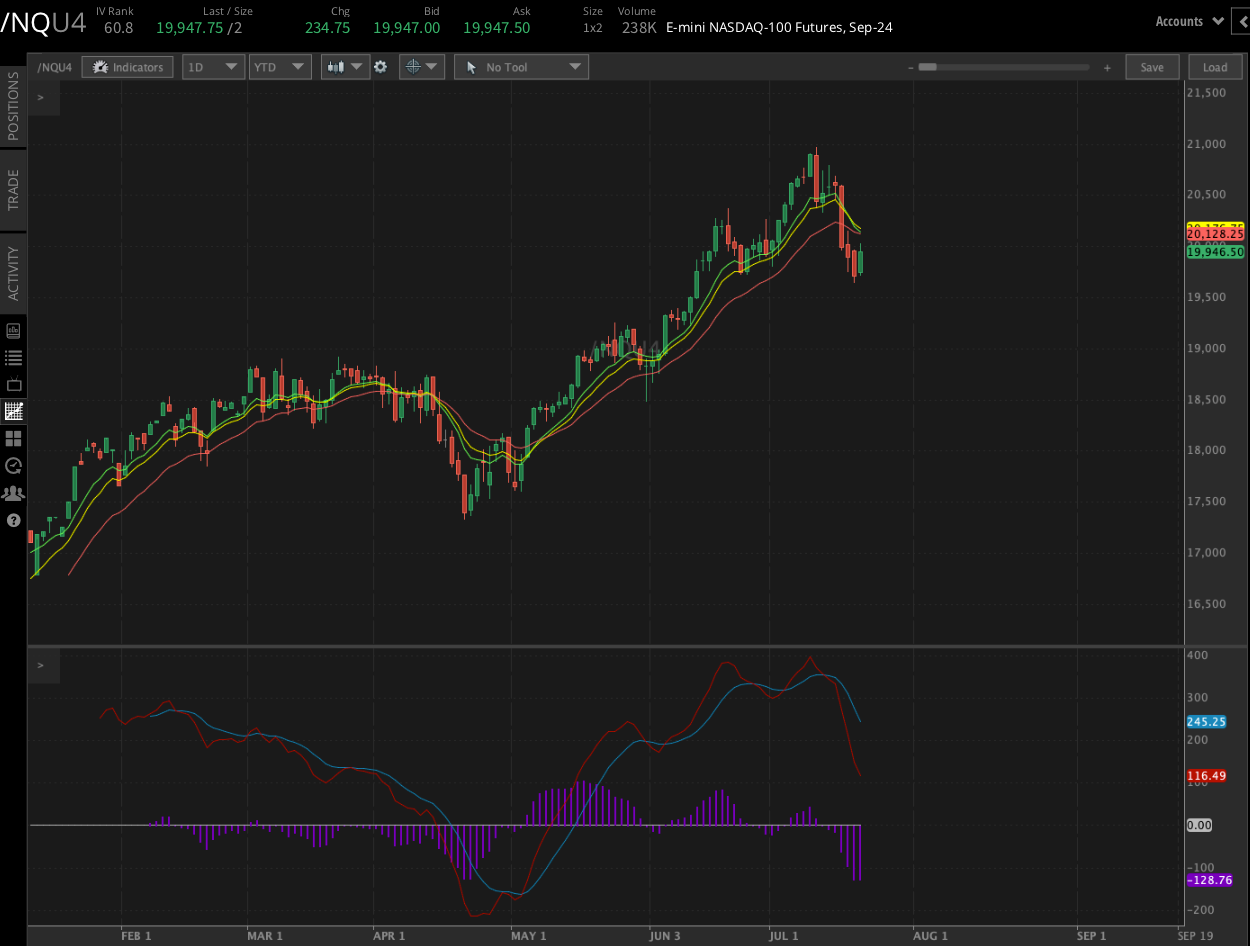Screen dimensions: 1250x946
Task: Click the clock history icon in sidebar
Action: click(14, 465)
